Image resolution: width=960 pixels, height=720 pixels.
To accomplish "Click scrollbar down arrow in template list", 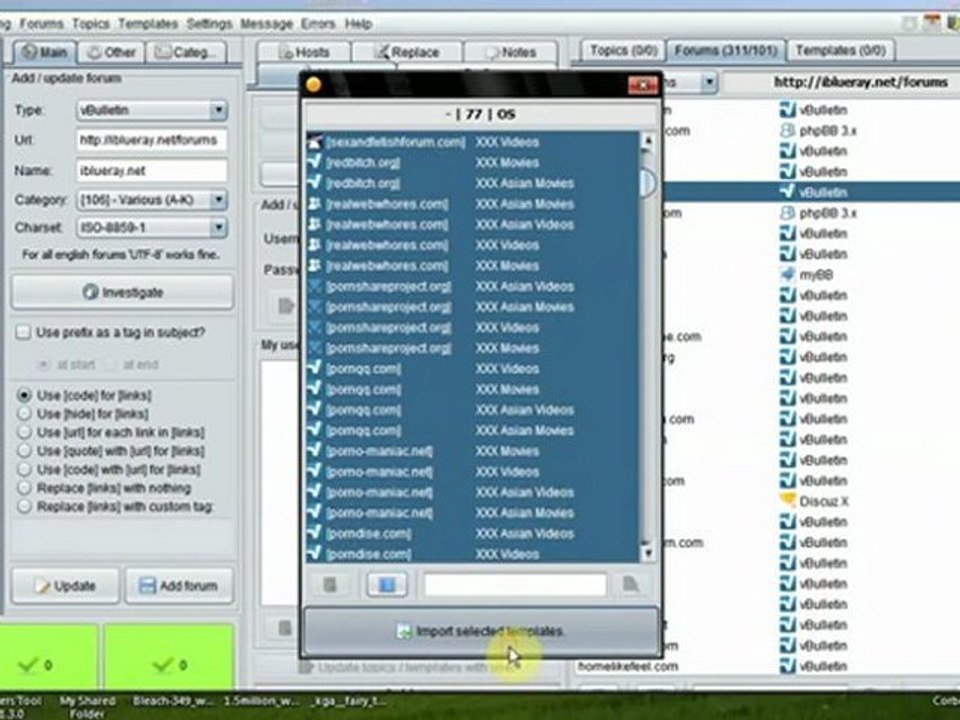I will [648, 554].
